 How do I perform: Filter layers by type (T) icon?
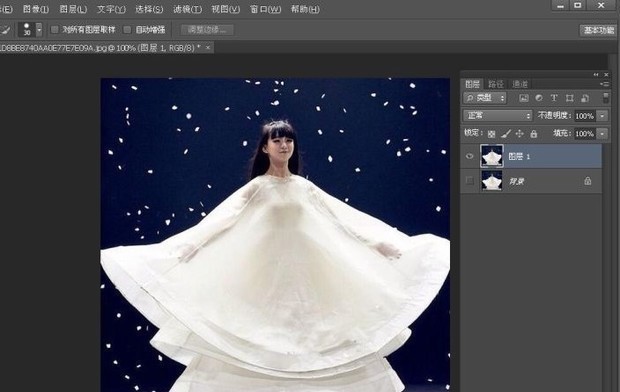(x=554, y=98)
